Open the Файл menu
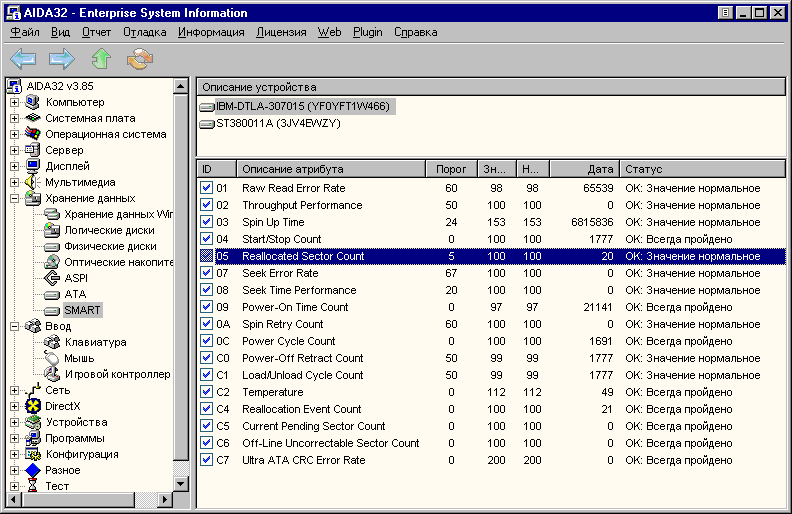The height and width of the screenshot is (514, 792). 25,32
